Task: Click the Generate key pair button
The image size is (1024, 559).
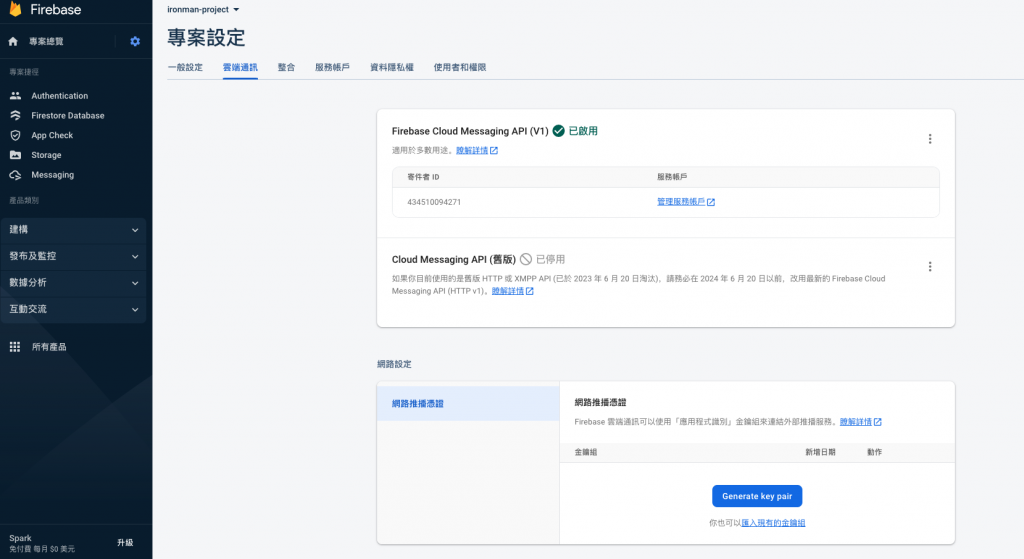Action: click(x=757, y=496)
